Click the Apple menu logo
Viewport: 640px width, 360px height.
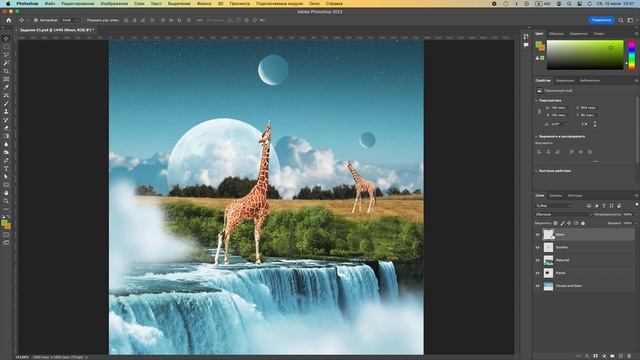point(8,3)
